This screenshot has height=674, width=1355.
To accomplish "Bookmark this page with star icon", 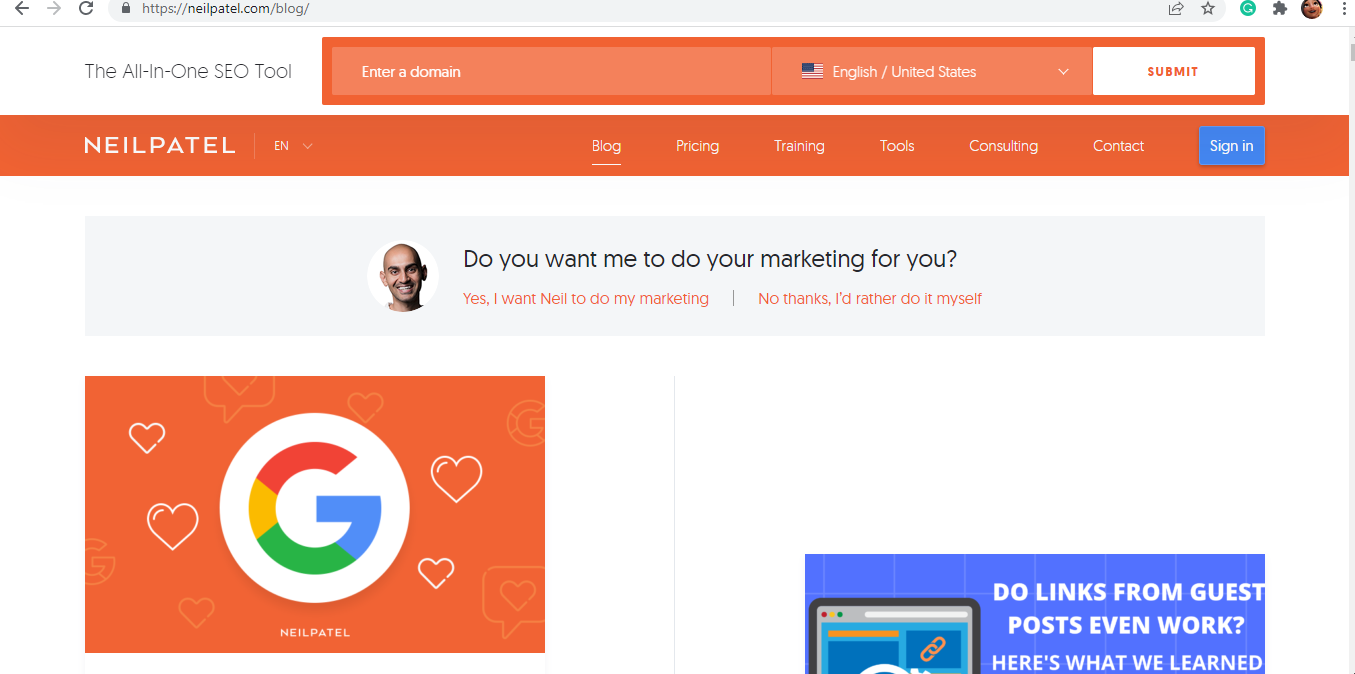I will [1208, 8].
